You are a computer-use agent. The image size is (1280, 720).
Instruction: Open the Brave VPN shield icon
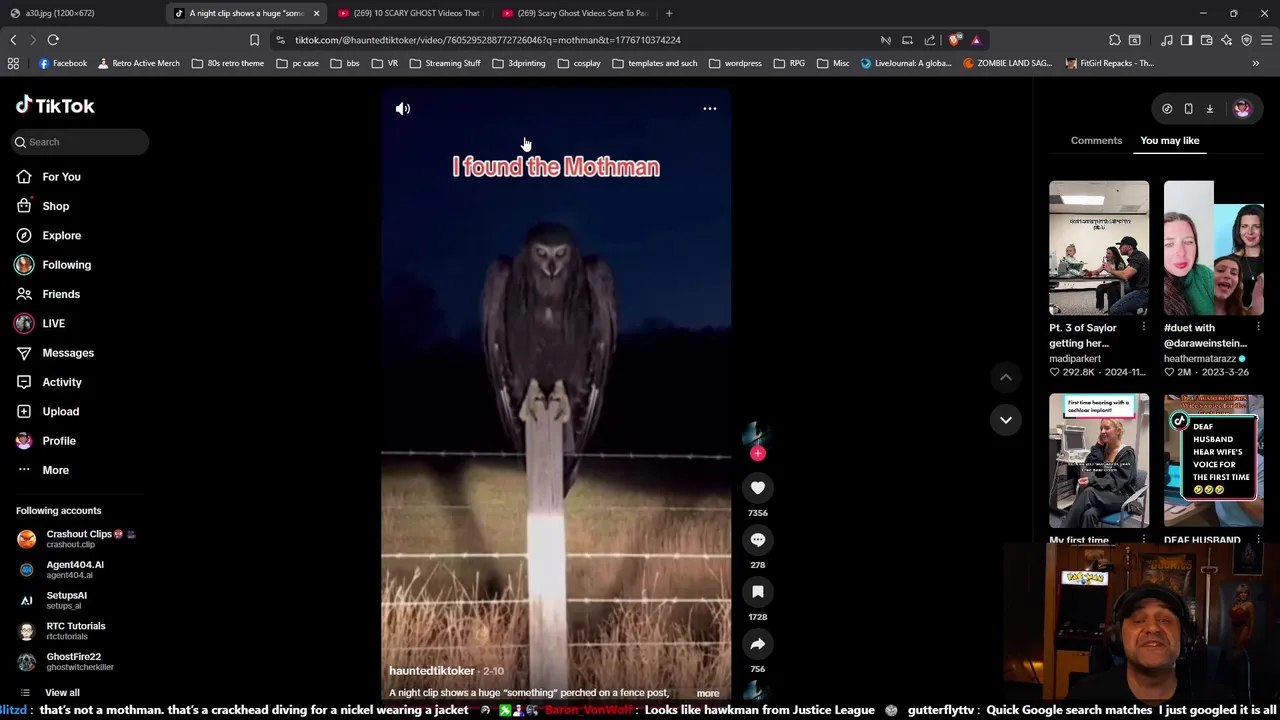point(1246,40)
